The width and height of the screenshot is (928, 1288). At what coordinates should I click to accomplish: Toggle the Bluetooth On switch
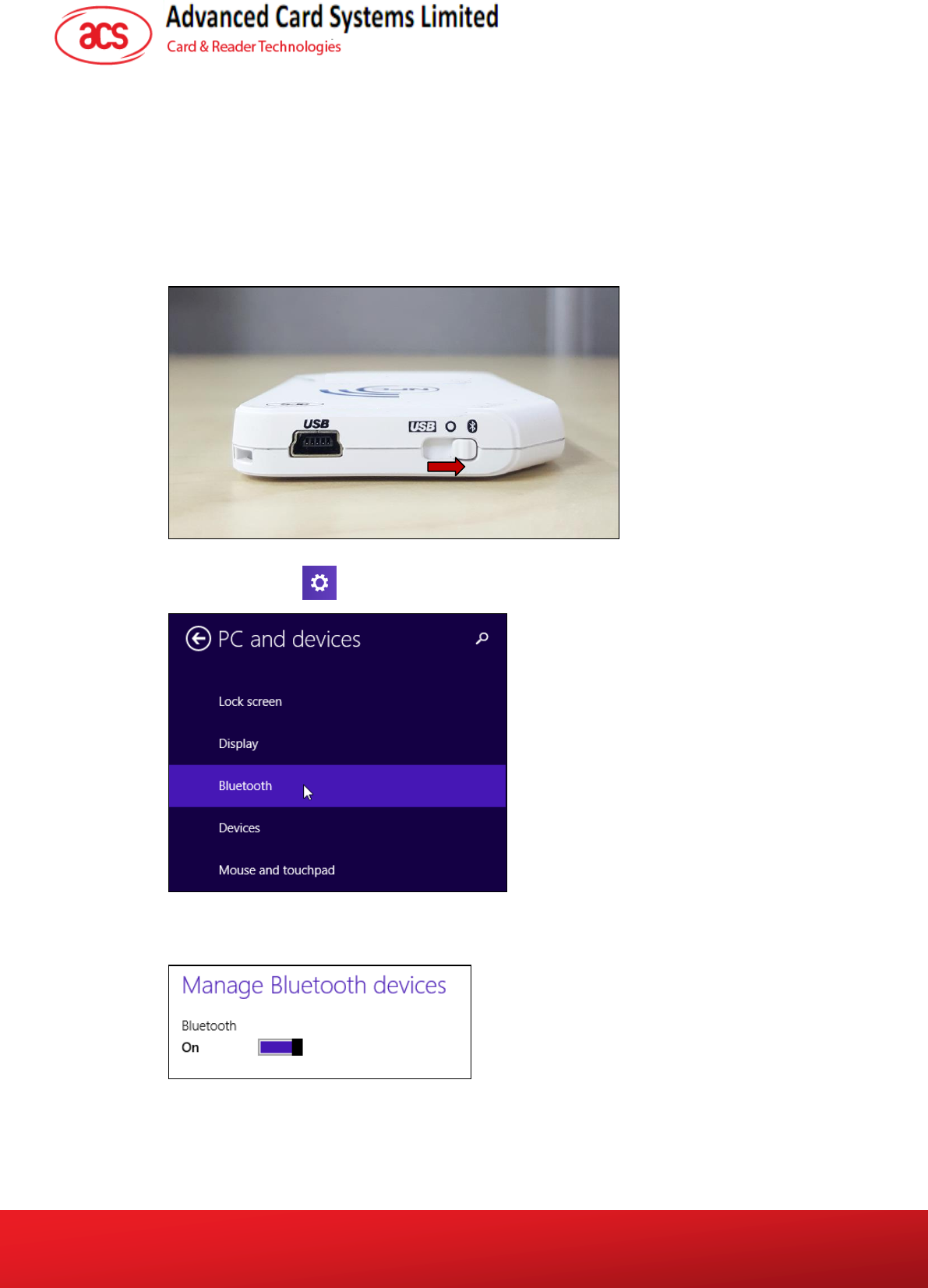[281, 1047]
